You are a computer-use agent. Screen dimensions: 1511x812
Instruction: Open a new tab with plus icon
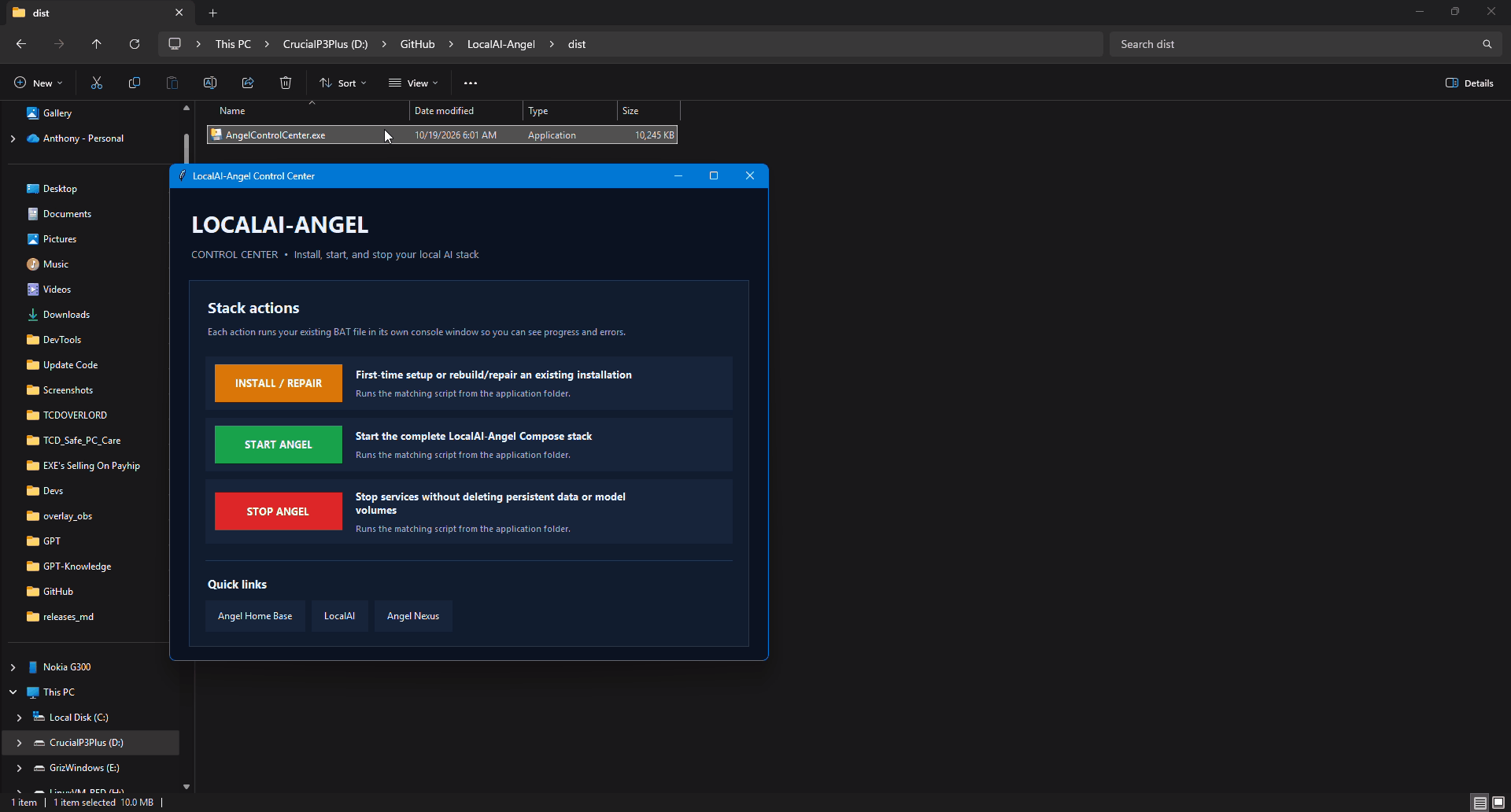coord(212,13)
